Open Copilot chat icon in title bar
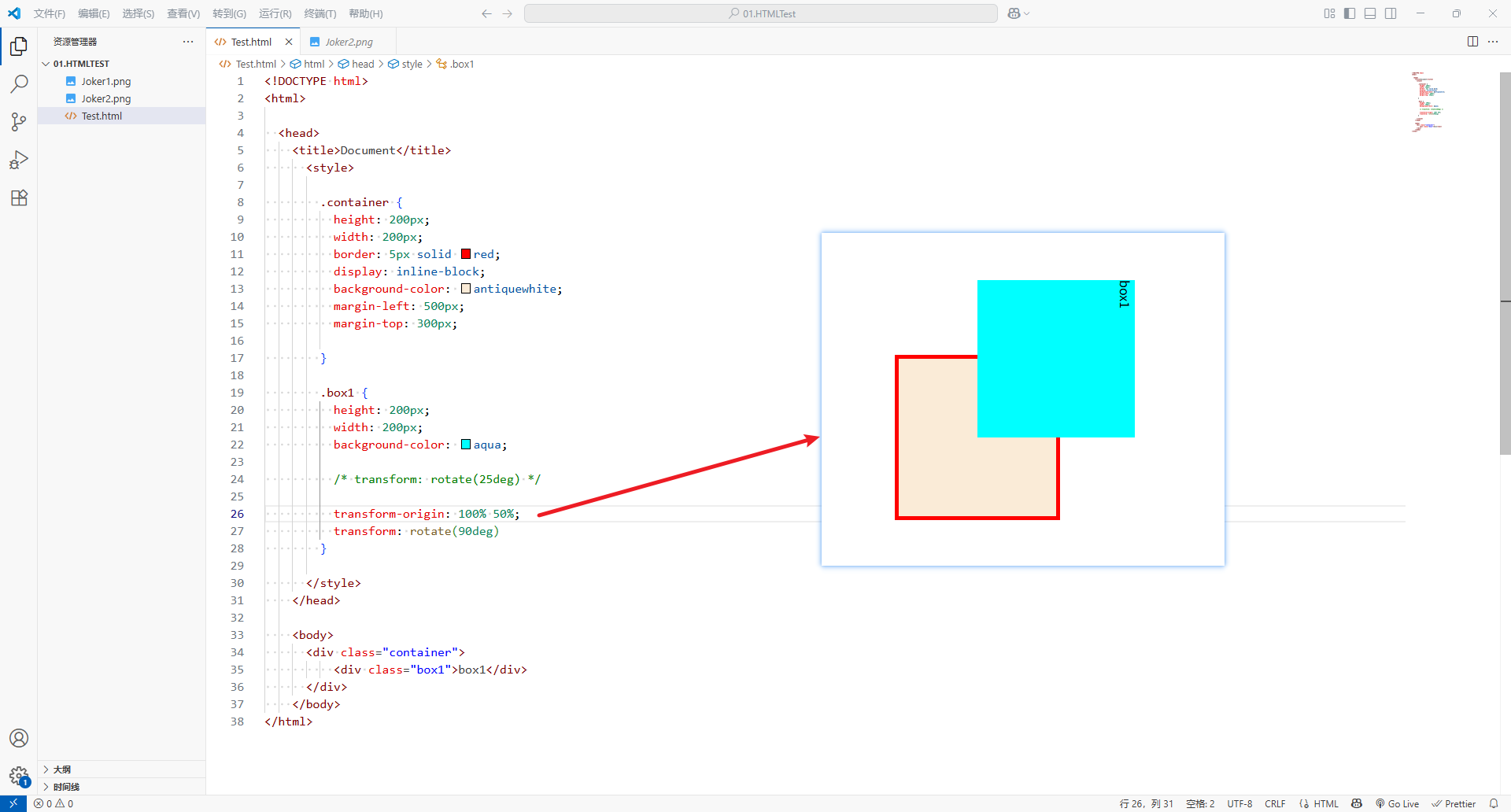 (x=1014, y=13)
